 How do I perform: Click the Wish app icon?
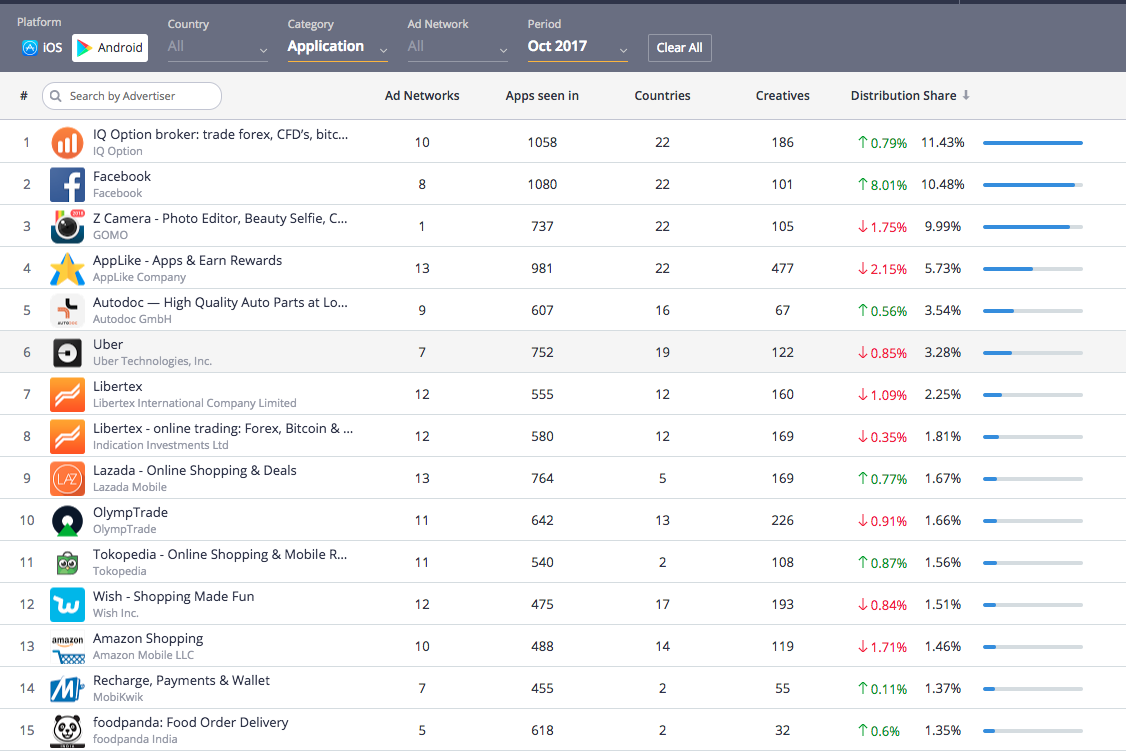pyautogui.click(x=67, y=604)
